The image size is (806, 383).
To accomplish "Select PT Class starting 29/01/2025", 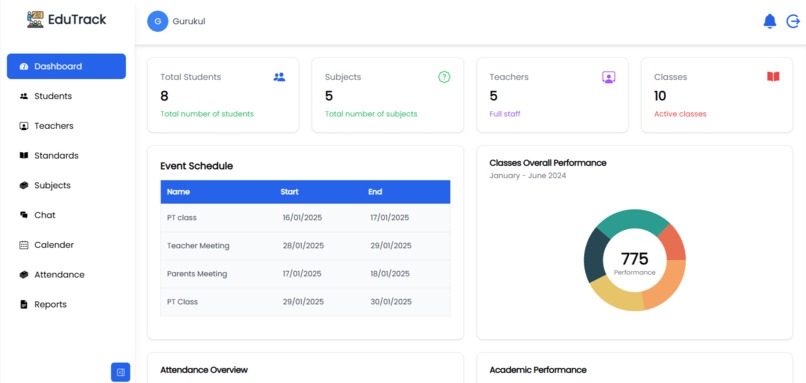I will 305,302.
